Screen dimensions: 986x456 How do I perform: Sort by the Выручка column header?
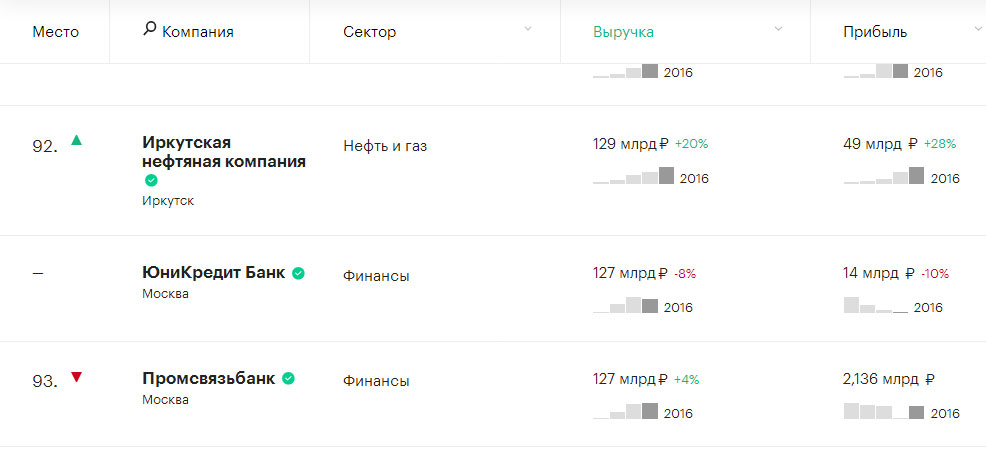[x=623, y=32]
